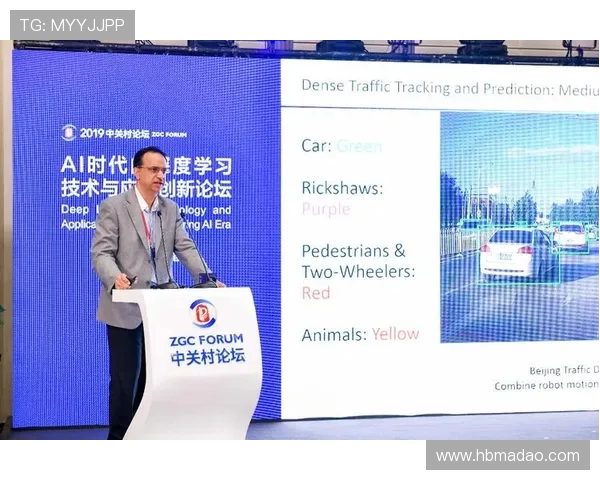Viewport: 600px width, 480px height.
Task: Click the banner text "ring AI Era"
Action: [207, 225]
